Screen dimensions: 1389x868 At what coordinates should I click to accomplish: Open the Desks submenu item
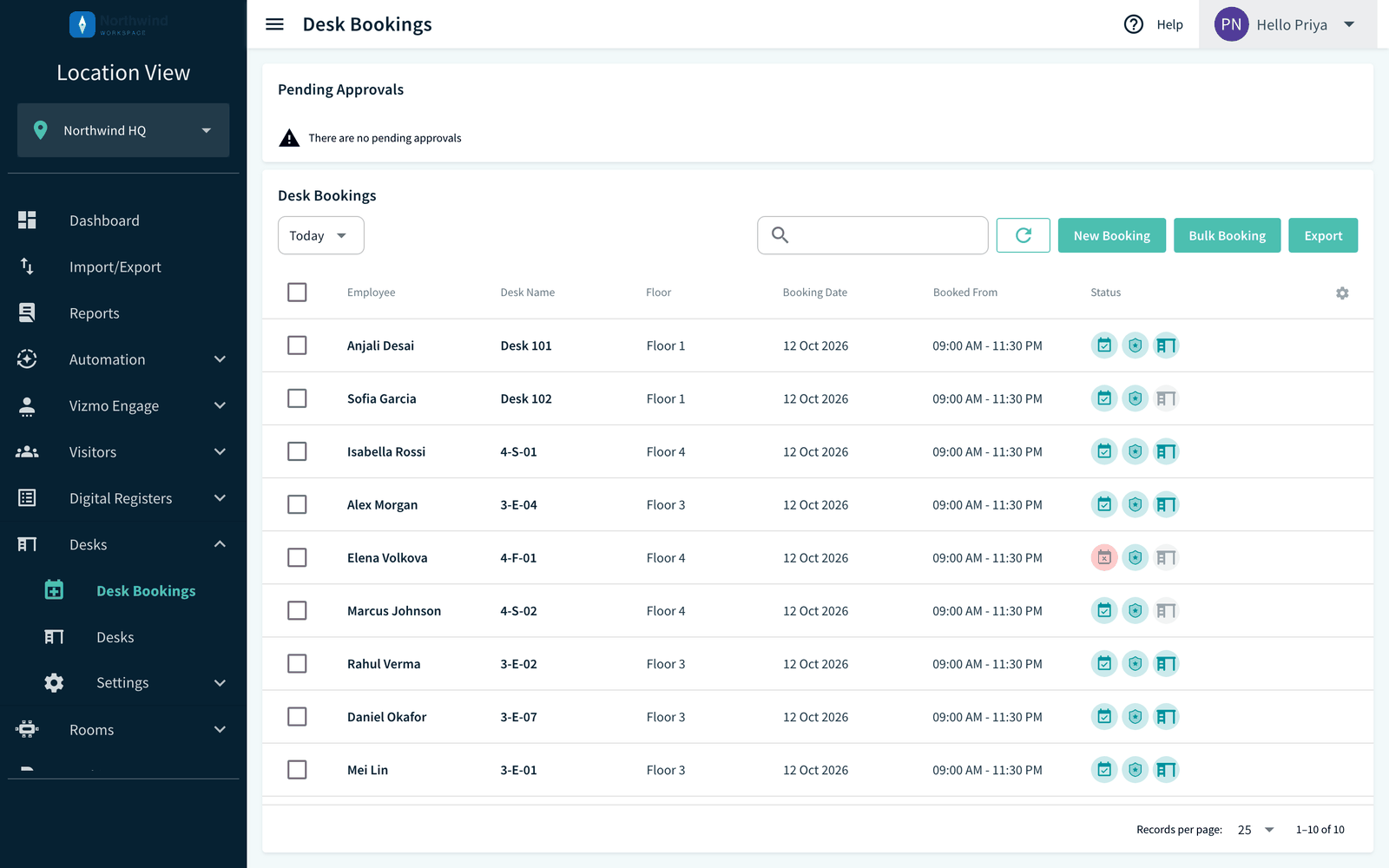tap(123, 637)
